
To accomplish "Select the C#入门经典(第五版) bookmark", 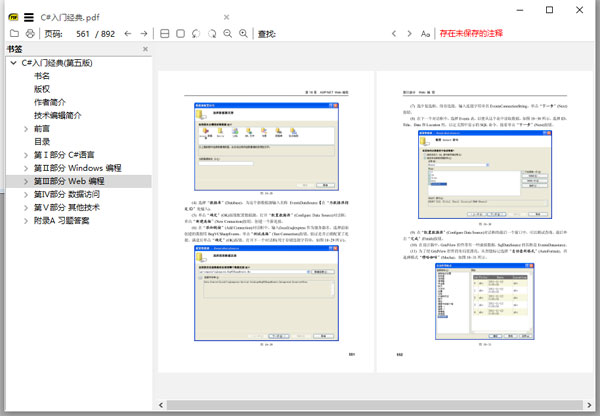I will pyautogui.click(x=57, y=63).
